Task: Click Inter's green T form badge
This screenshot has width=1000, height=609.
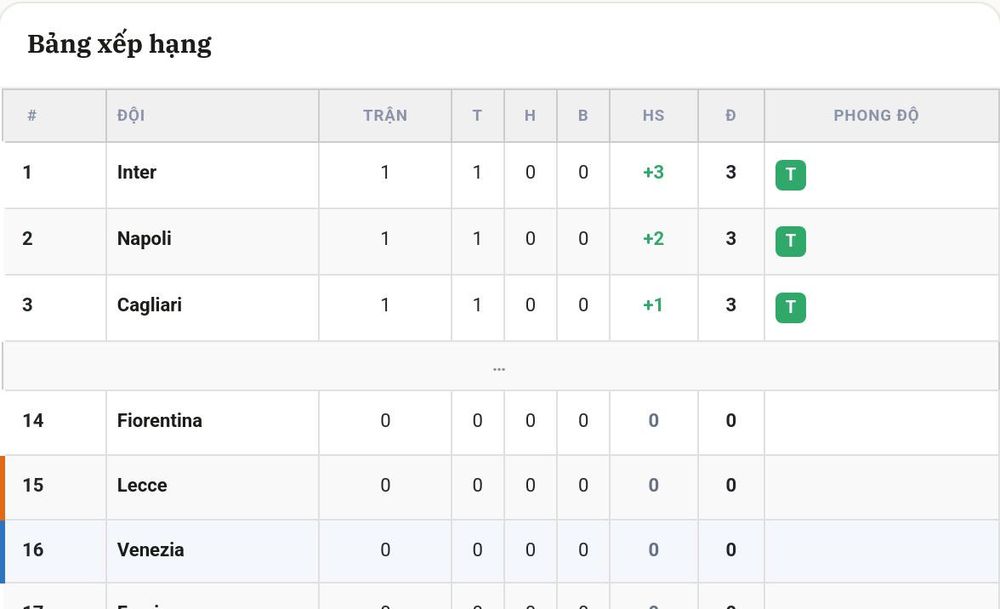Action: (790, 175)
